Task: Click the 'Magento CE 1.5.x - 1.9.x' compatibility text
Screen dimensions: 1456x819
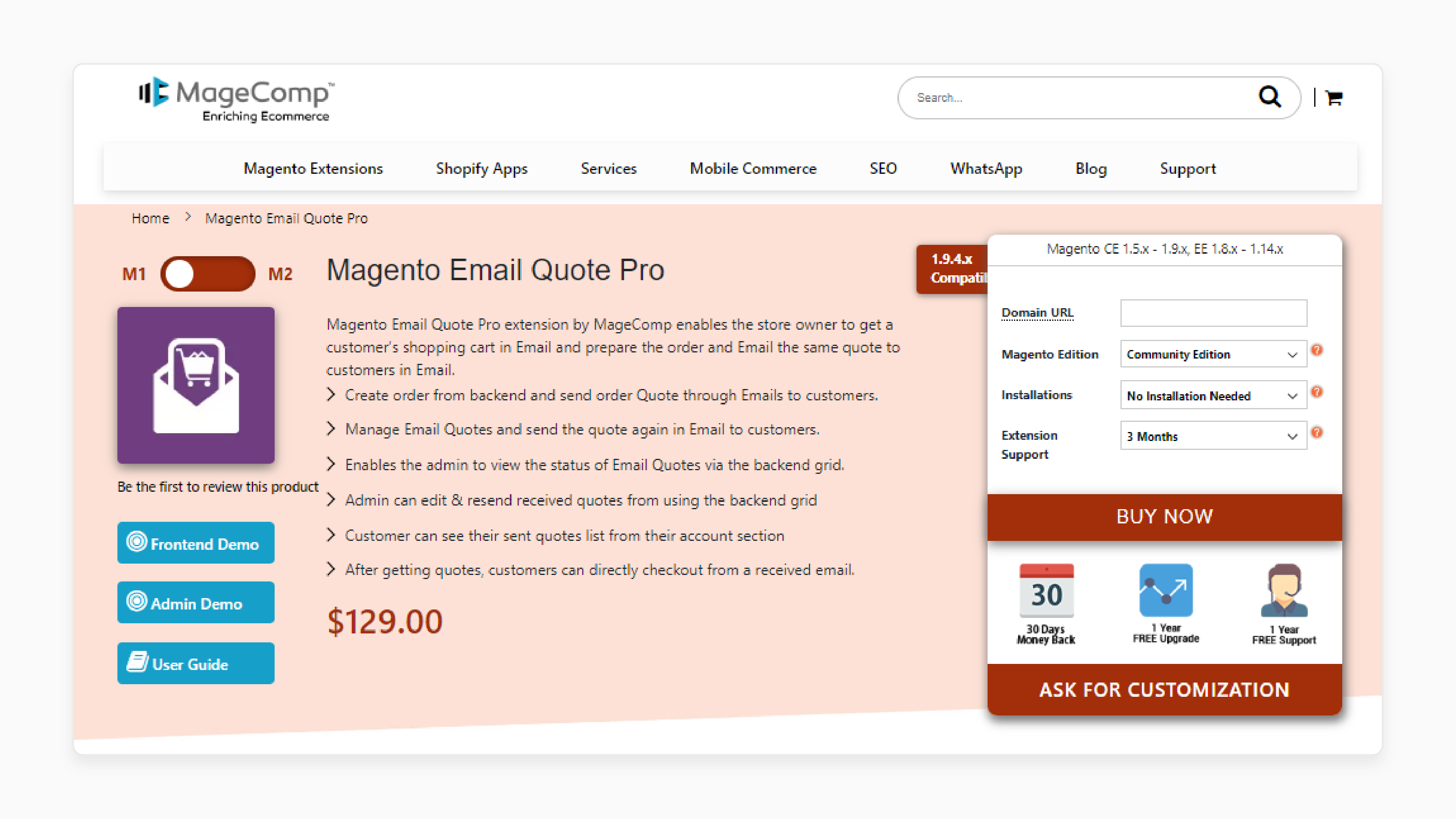Action: coord(1164,249)
